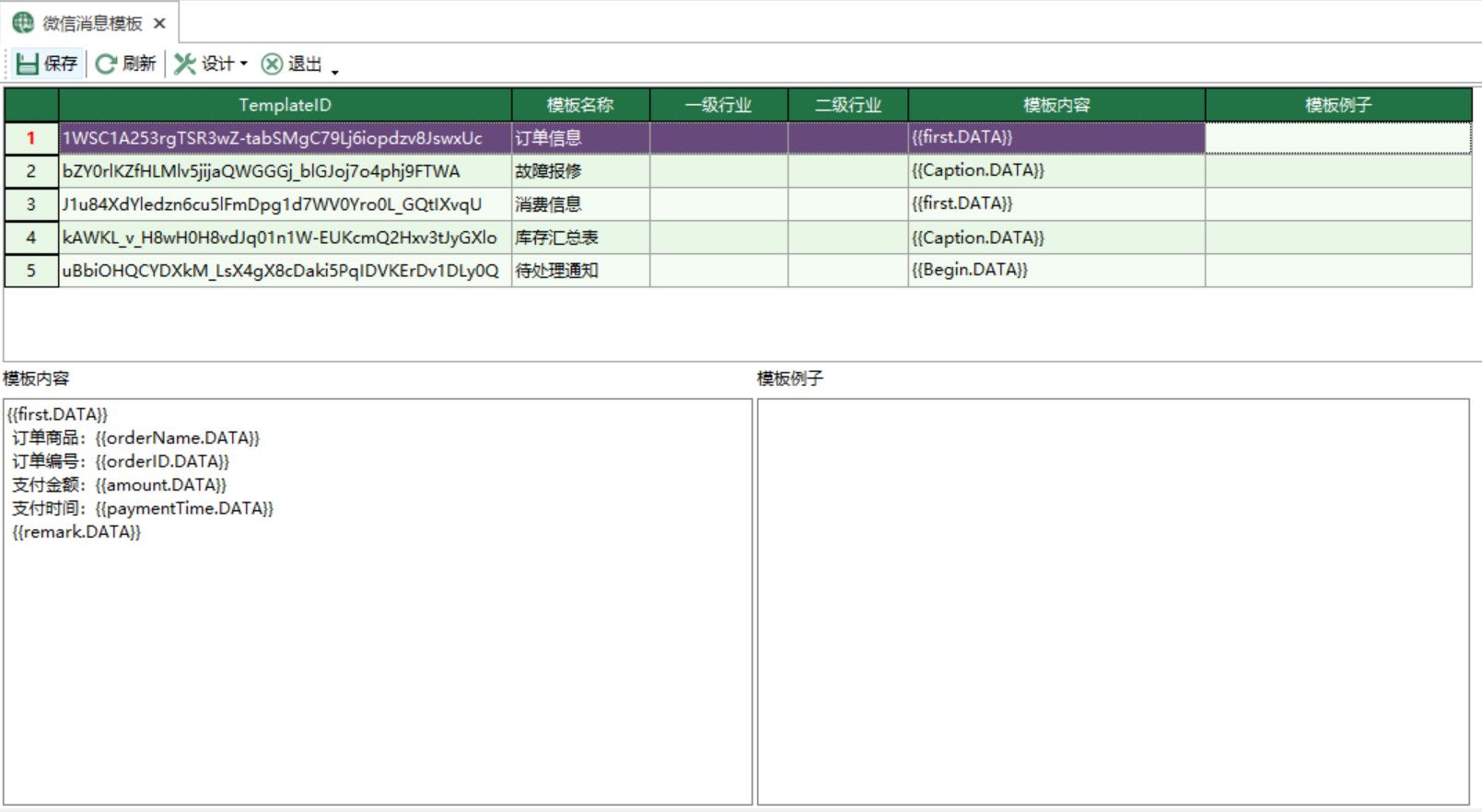The height and width of the screenshot is (812, 1482).
Task: Click the TemplateID cell starting with 1WSC1A253rg
Action: click(x=286, y=138)
